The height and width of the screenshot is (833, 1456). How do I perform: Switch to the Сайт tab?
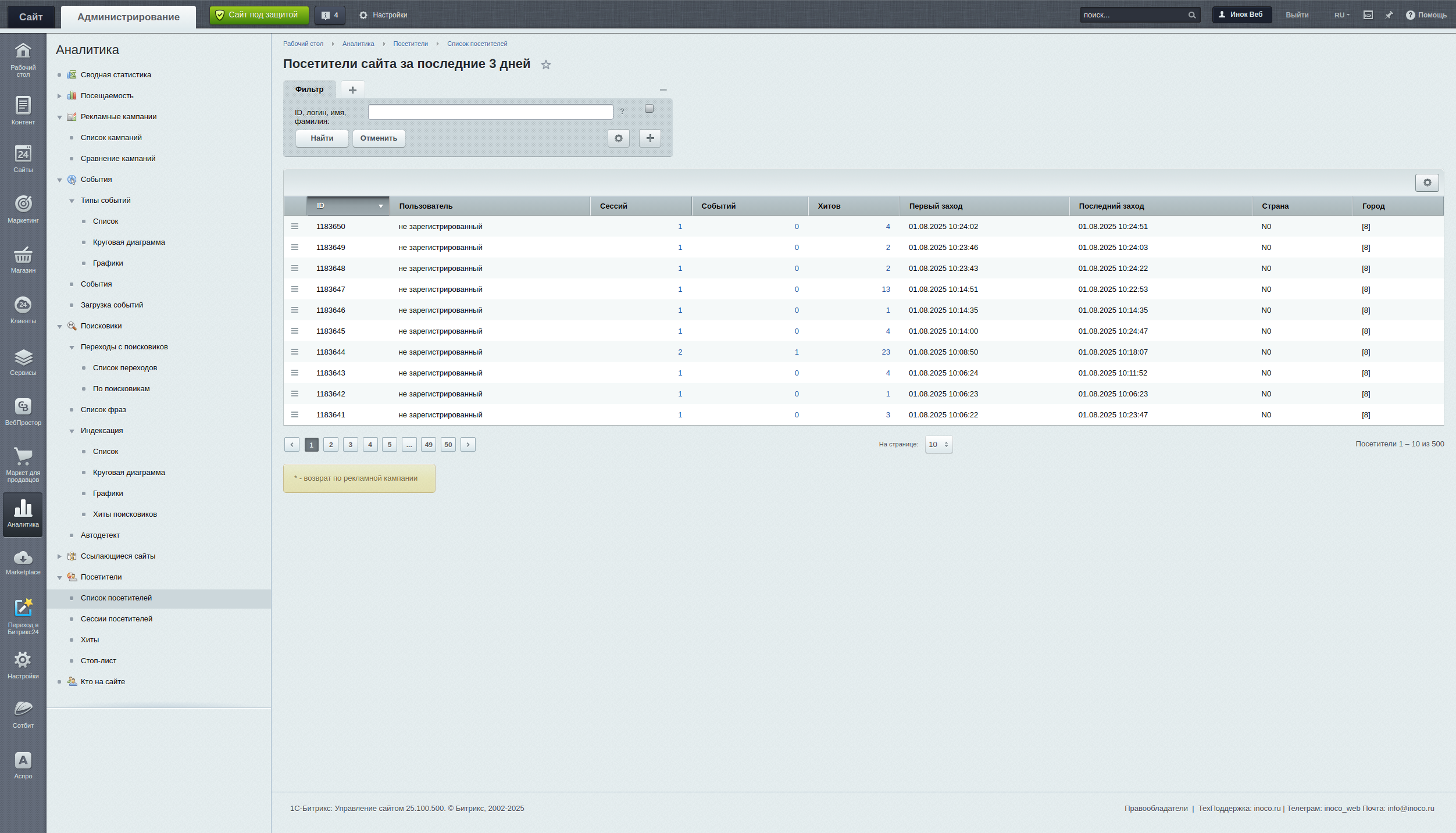tap(31, 17)
